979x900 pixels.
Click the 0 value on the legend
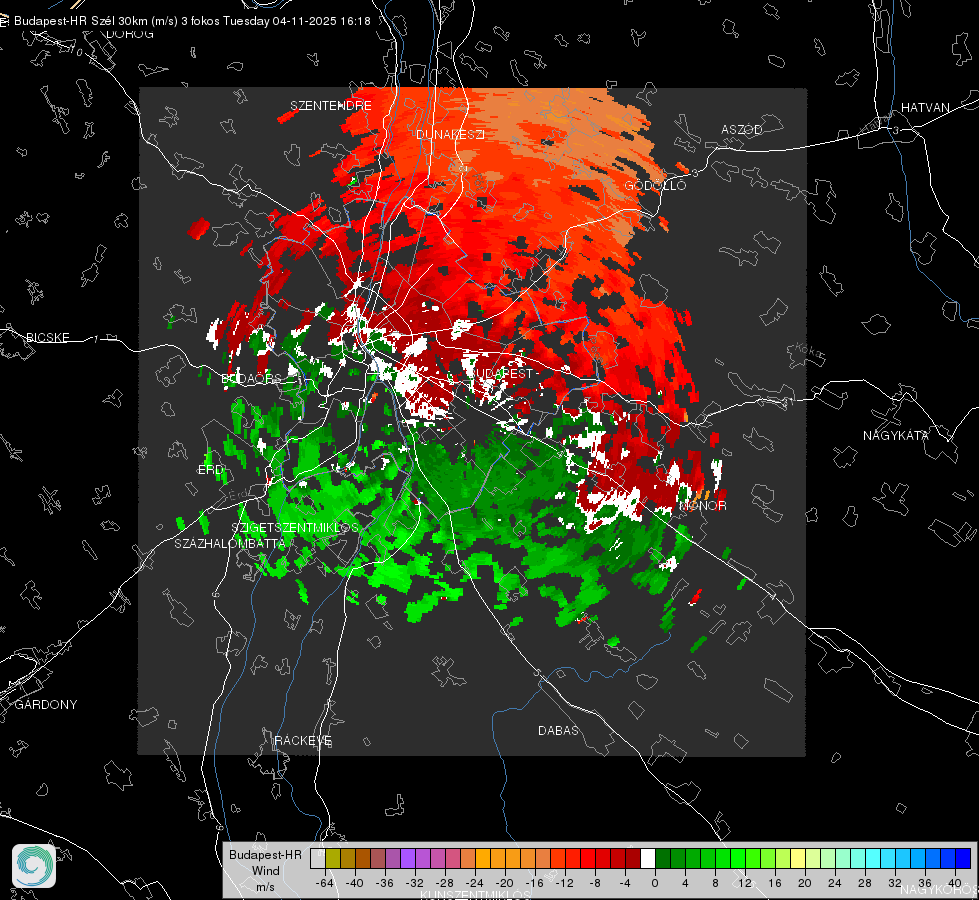point(654,883)
